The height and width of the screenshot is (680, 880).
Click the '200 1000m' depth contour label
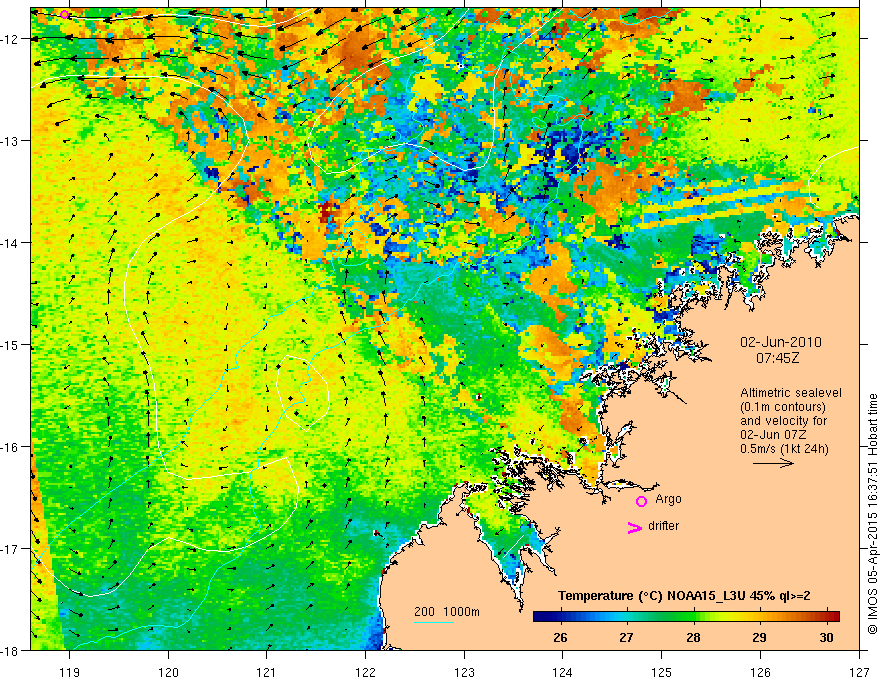[447, 612]
